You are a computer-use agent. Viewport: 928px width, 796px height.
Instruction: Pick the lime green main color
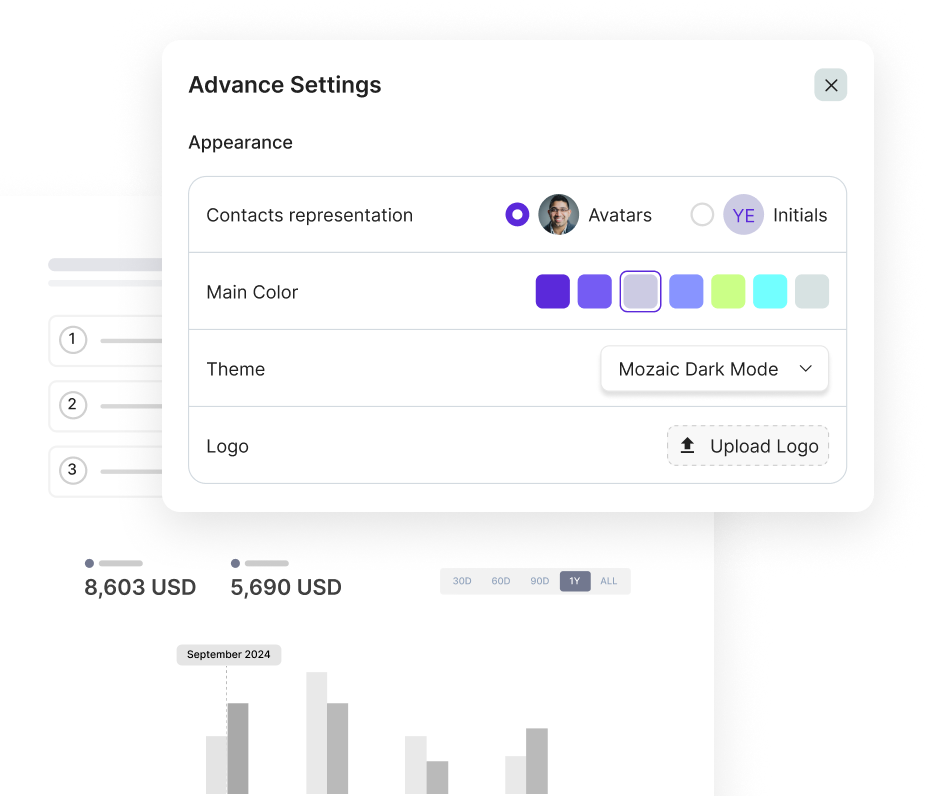click(x=728, y=291)
